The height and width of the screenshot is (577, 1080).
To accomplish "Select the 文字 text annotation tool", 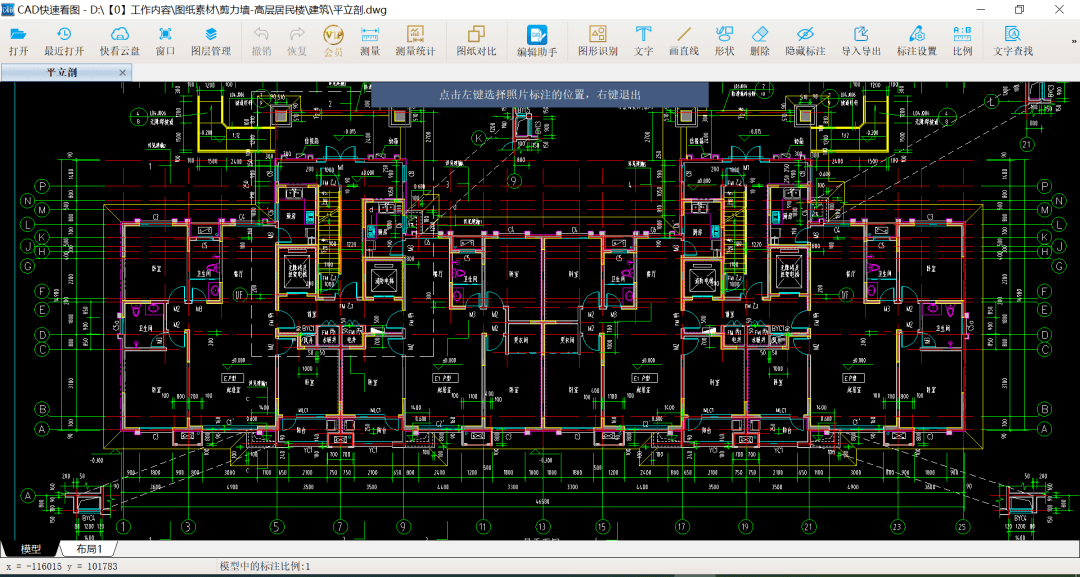I will coord(644,40).
